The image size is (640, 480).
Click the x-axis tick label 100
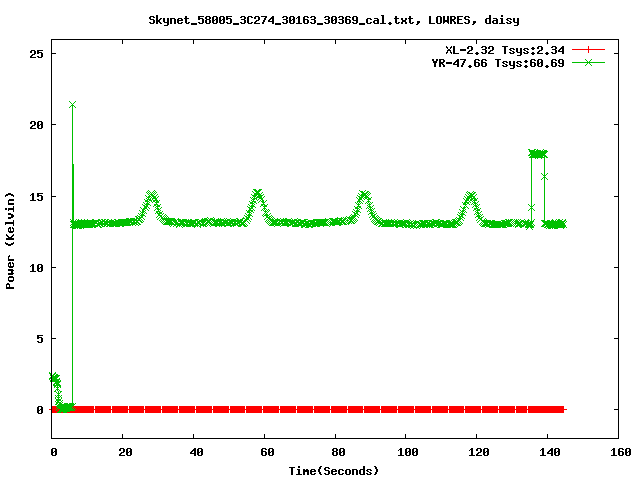point(407,452)
